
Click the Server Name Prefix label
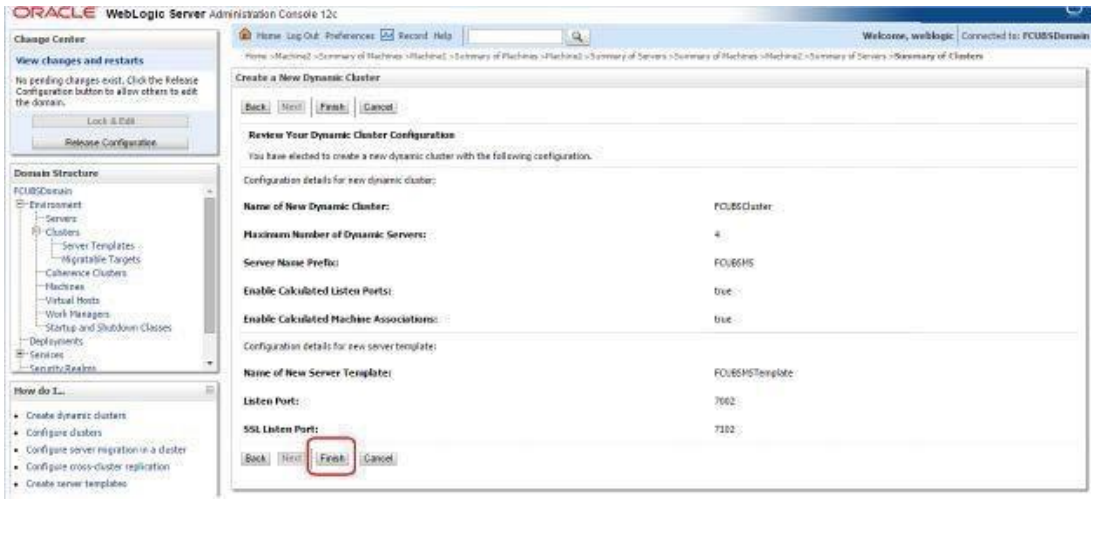click(291, 263)
